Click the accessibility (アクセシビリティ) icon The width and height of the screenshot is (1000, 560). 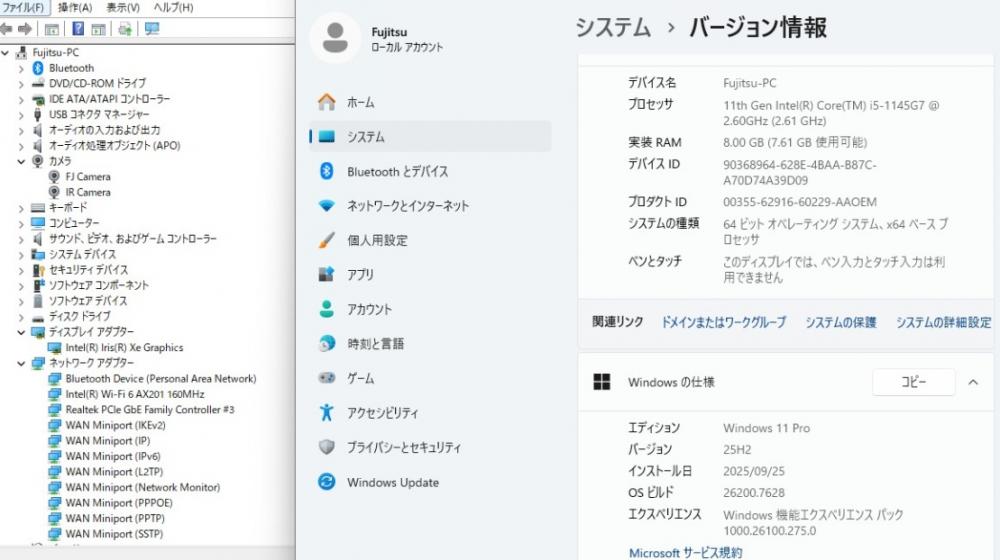click(326, 413)
